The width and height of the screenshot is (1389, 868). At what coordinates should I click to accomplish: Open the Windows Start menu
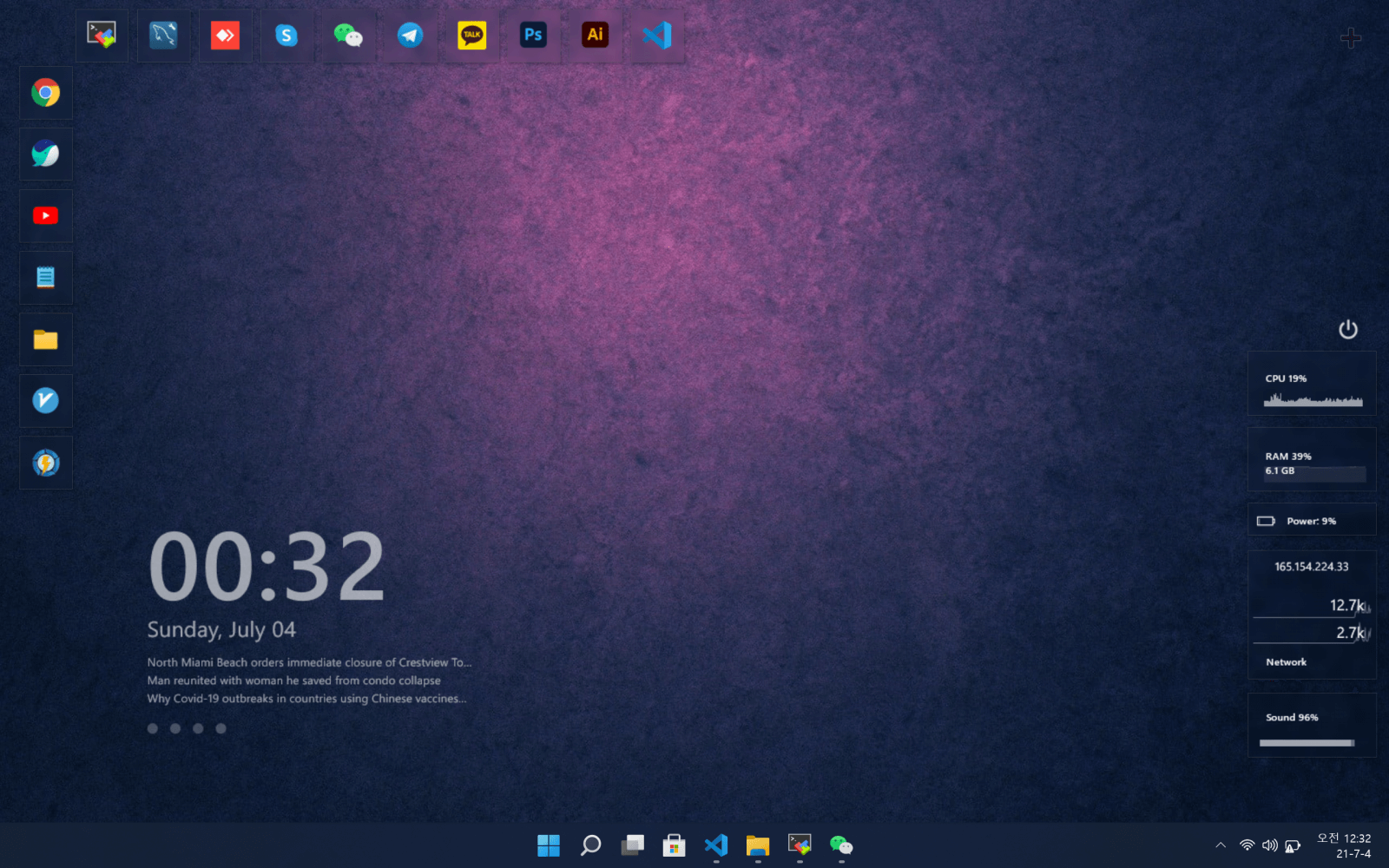coord(549,845)
